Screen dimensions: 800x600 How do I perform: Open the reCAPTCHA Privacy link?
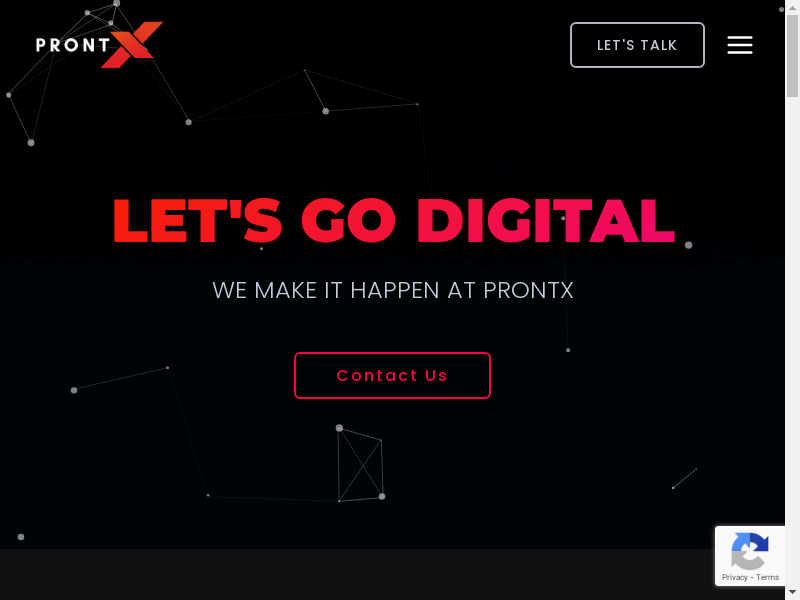coord(734,577)
